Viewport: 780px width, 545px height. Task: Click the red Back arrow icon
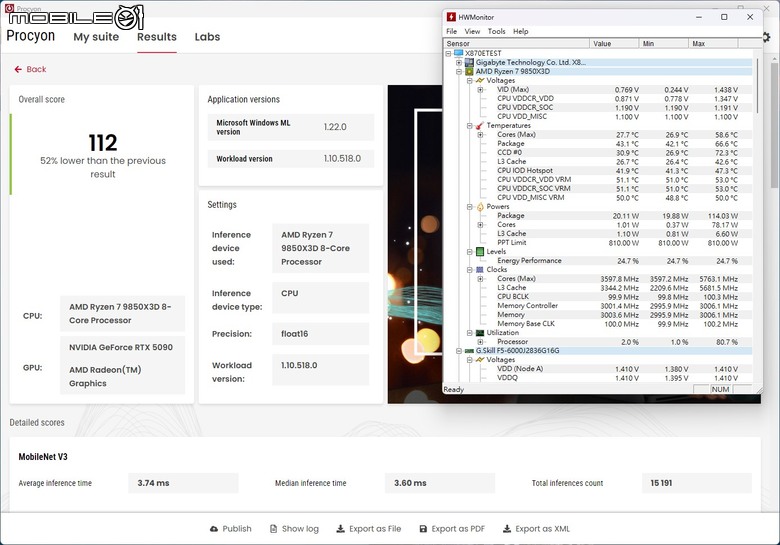(x=18, y=70)
